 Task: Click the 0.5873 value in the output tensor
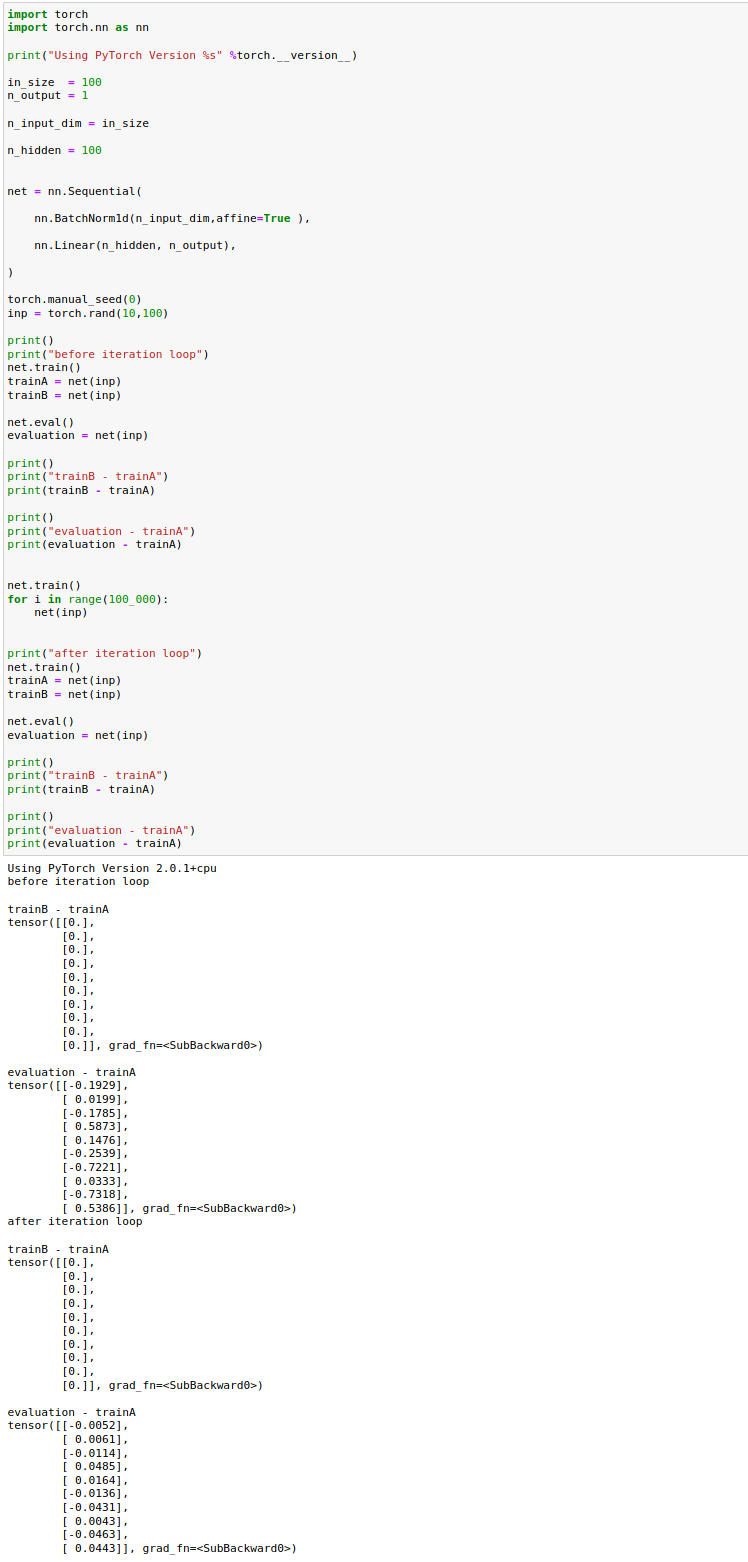[98, 1126]
